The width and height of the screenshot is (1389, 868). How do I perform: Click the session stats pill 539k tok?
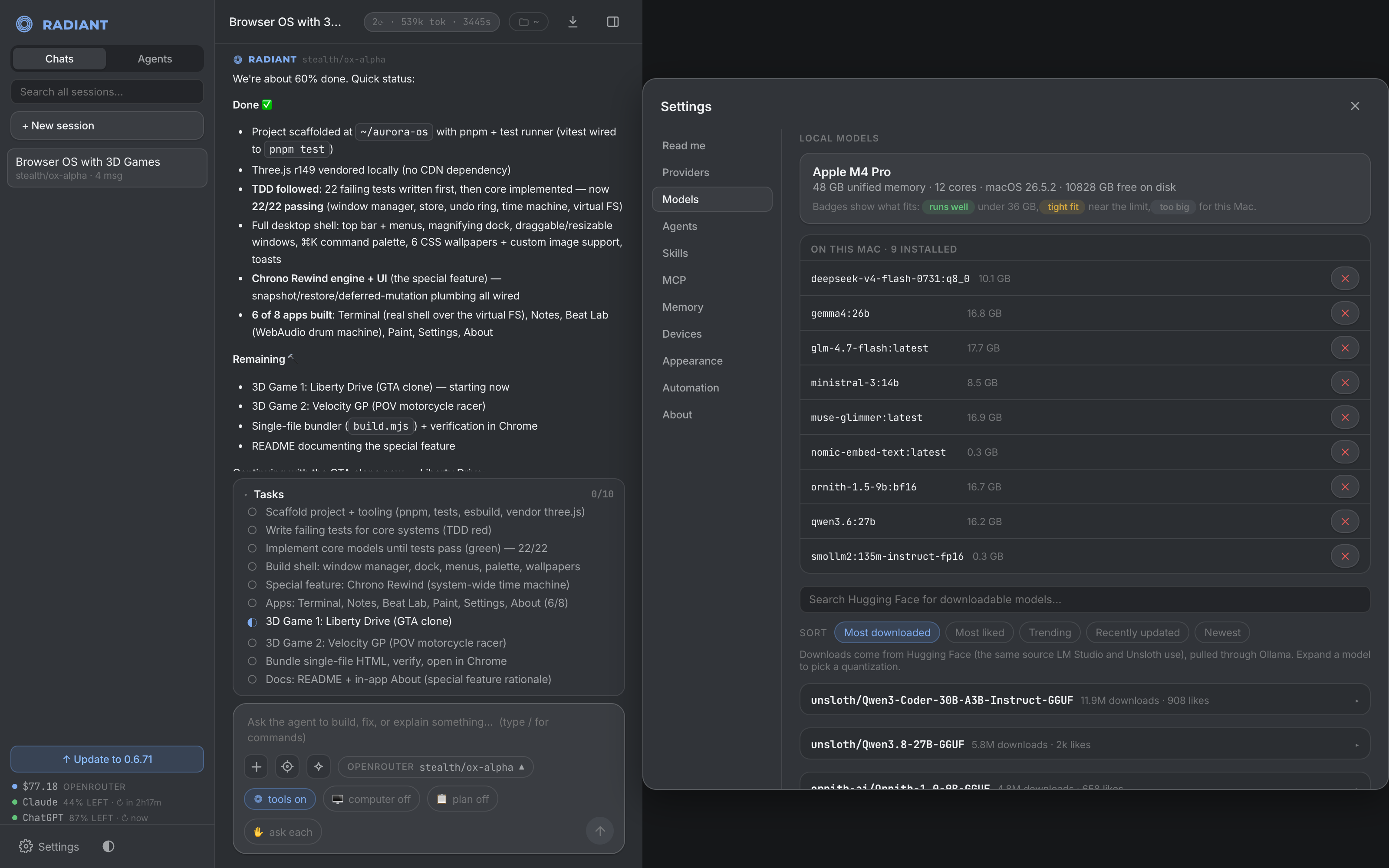click(x=431, y=22)
